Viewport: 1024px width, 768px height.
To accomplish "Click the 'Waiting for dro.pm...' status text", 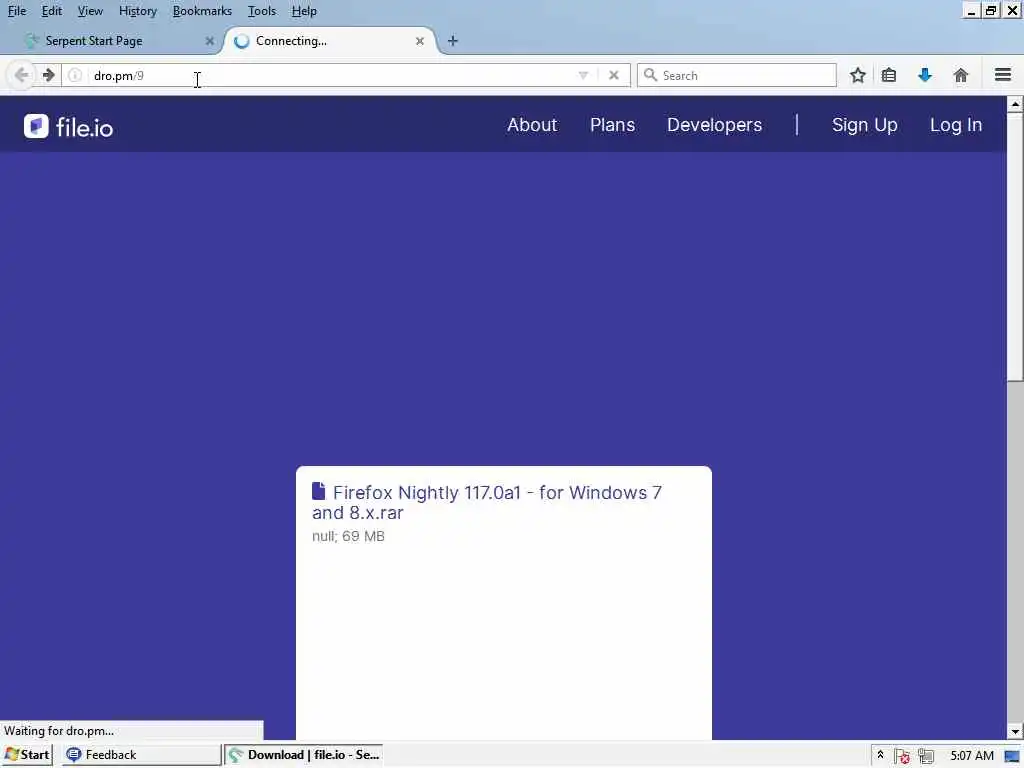I will coord(59,731).
